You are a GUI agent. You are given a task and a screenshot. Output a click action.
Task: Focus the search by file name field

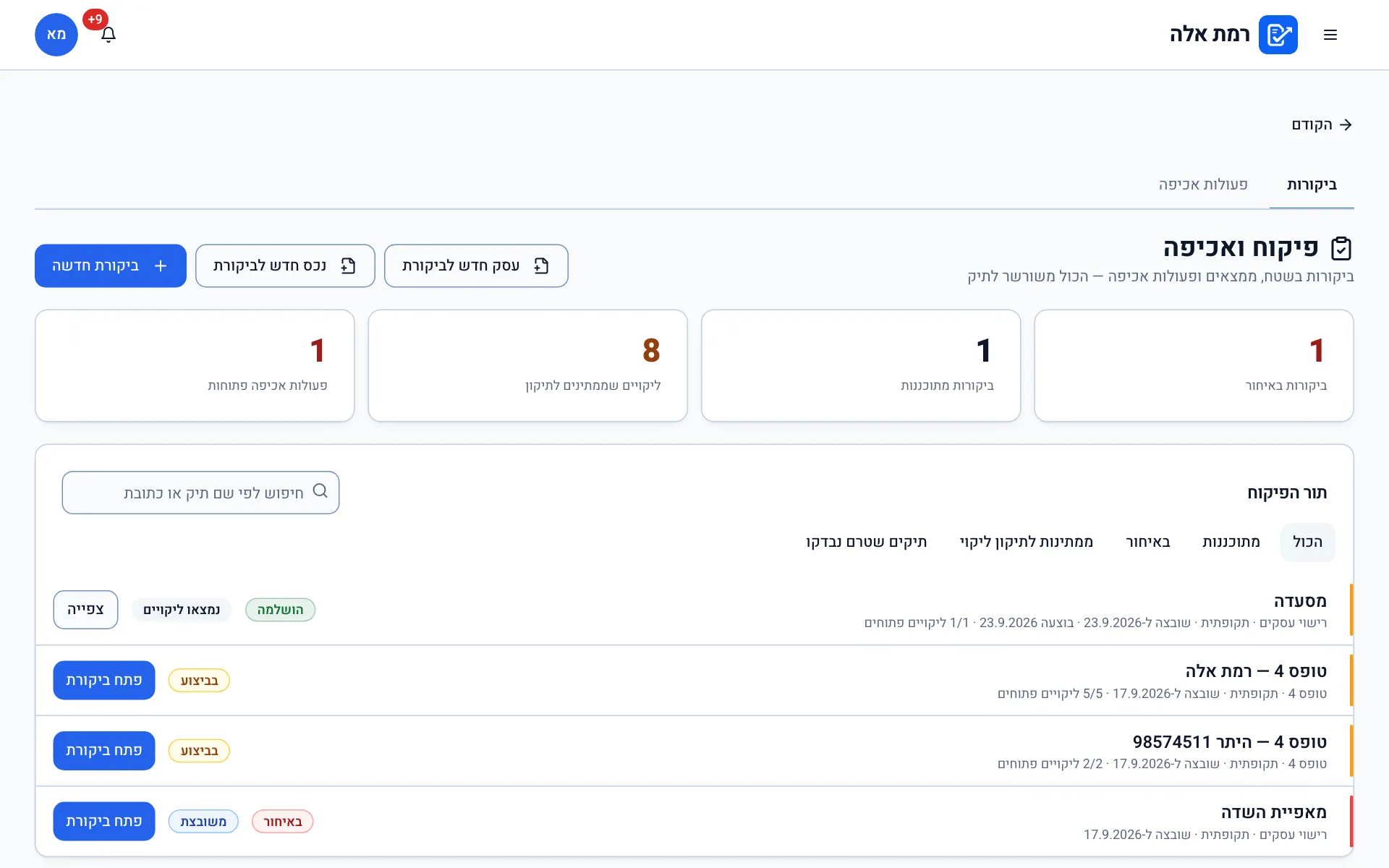[x=200, y=493]
